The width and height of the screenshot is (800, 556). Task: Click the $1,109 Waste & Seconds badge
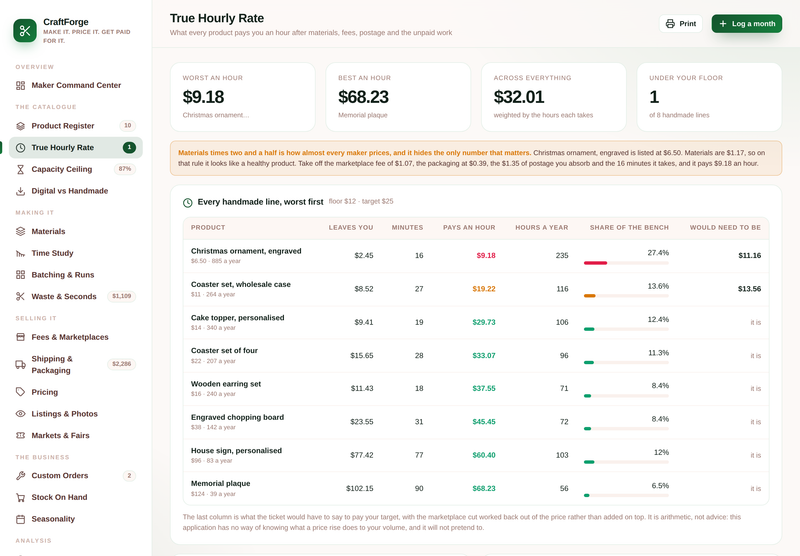tap(121, 296)
